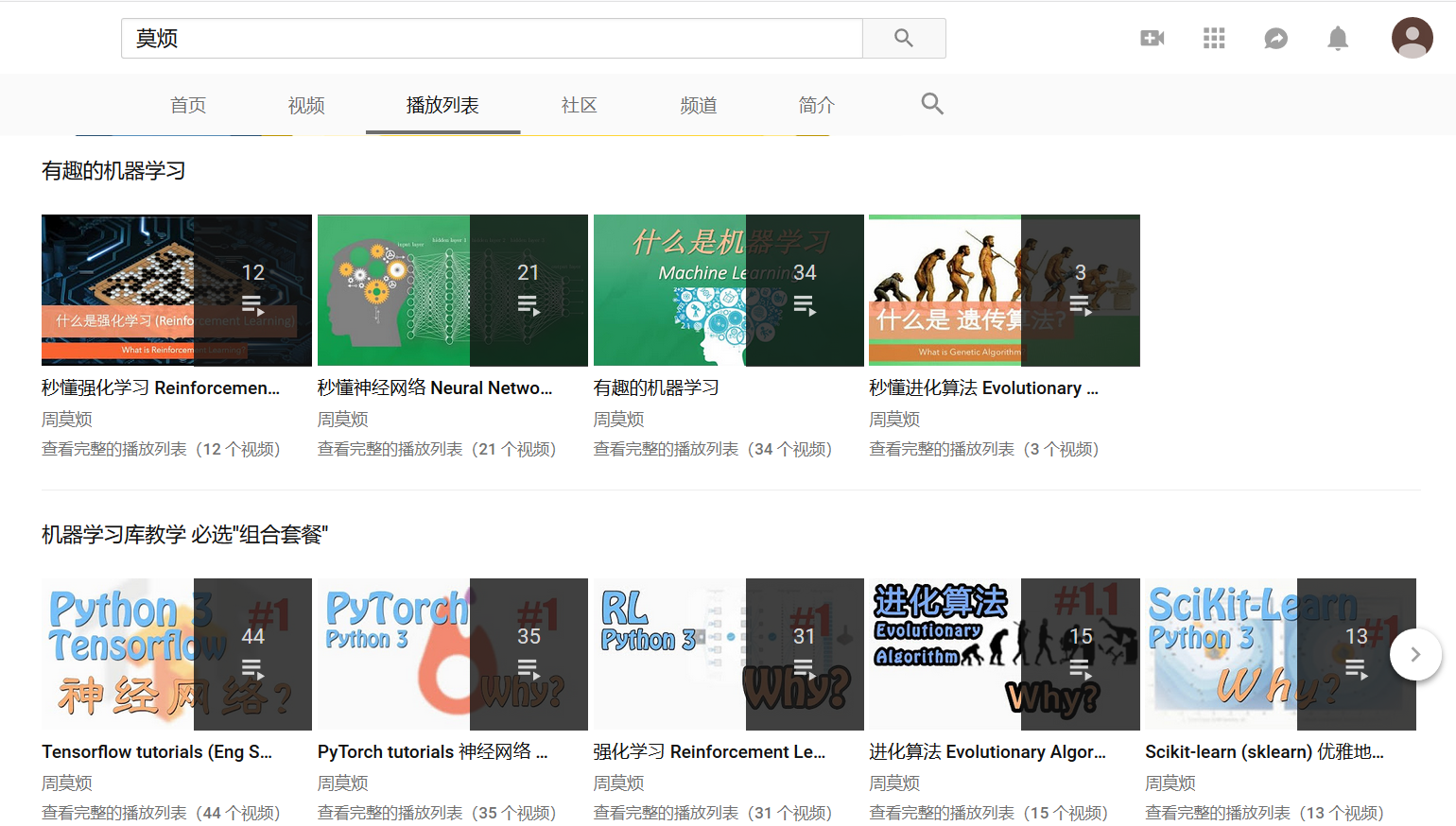Click the title 秒懂进化算法 Evolutionary ...

[984, 387]
